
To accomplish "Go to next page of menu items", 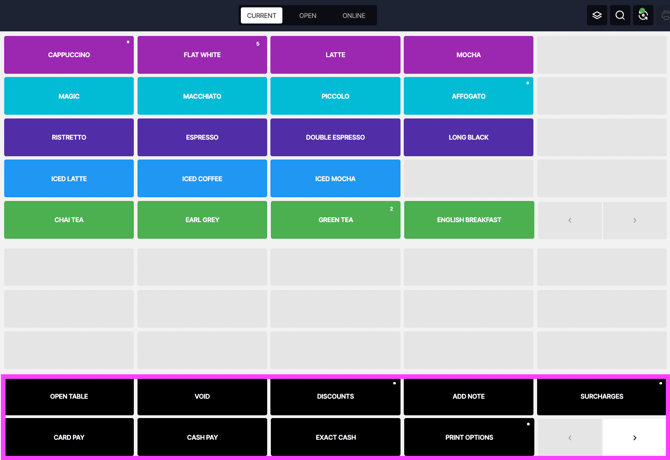I will click(x=635, y=220).
